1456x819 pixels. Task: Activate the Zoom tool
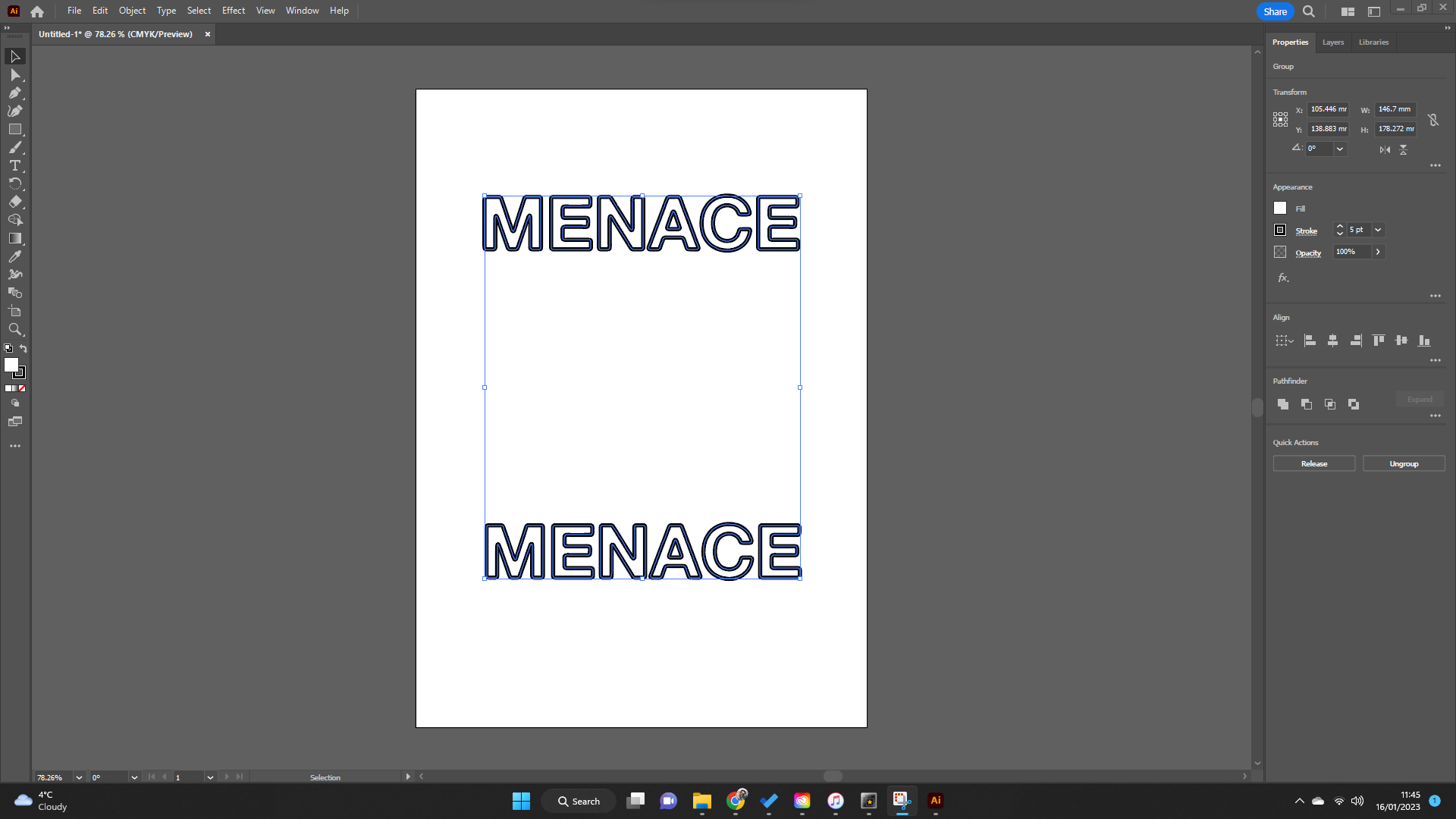pos(15,329)
